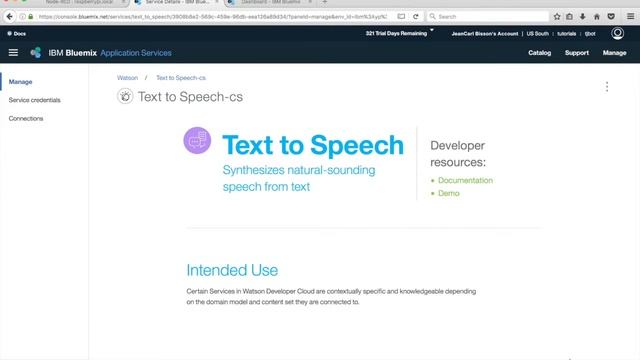Open the Catalog in the top bar

click(x=539, y=53)
